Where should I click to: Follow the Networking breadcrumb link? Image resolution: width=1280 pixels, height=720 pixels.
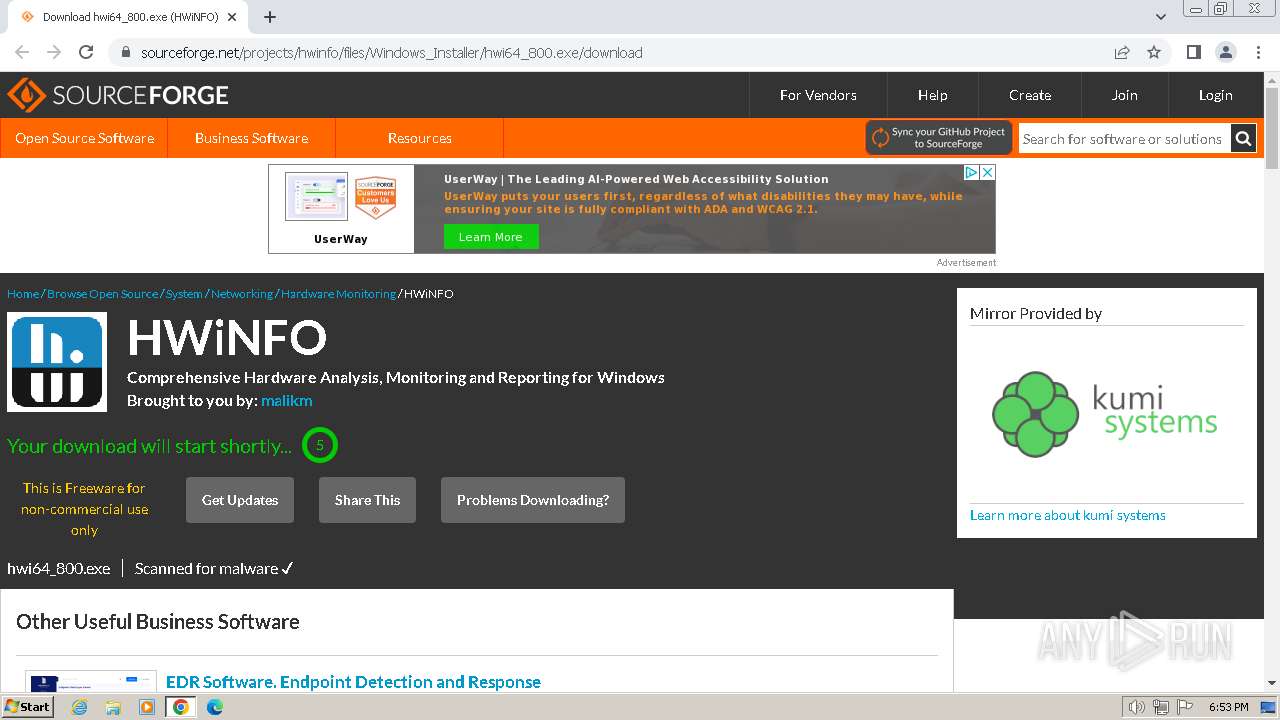coord(242,293)
